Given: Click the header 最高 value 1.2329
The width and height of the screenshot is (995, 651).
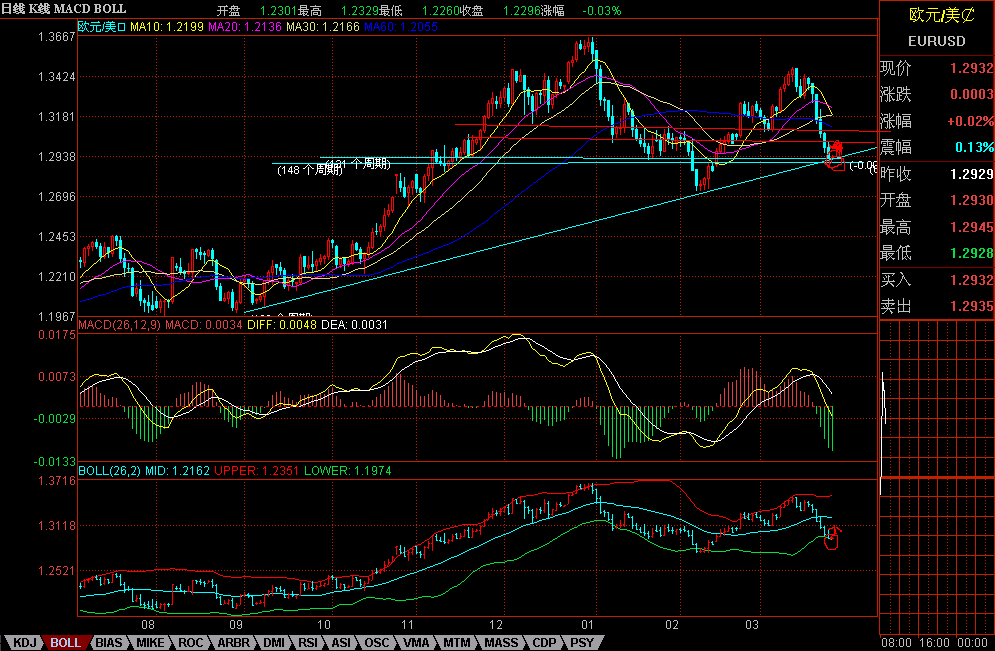Looking at the screenshot, I should point(359,11).
